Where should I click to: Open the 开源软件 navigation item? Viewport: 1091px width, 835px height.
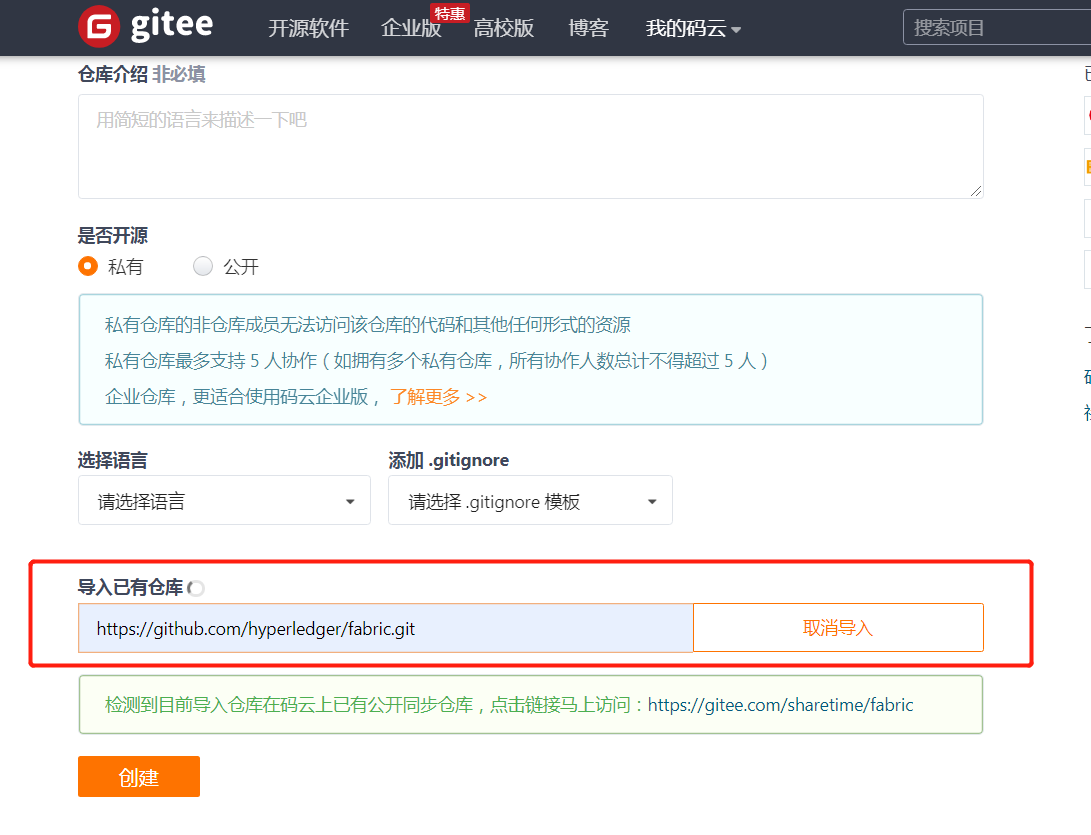tap(308, 28)
